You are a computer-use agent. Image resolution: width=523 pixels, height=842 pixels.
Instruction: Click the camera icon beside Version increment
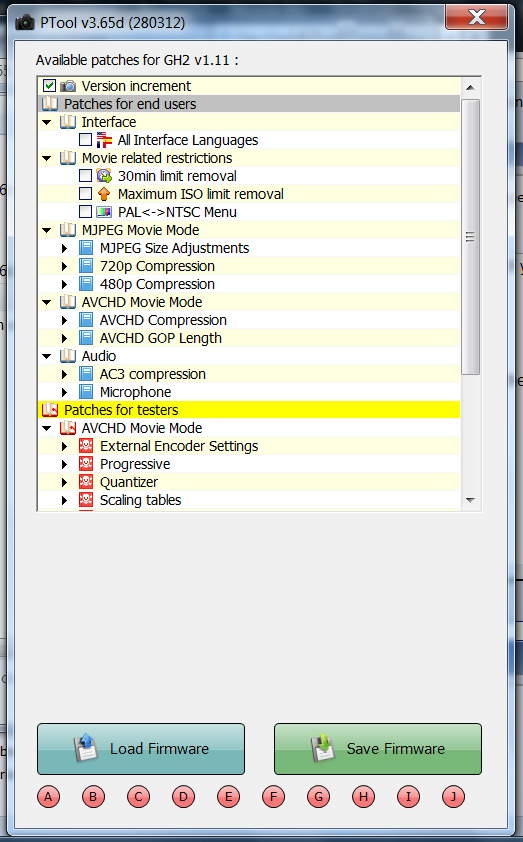coord(68,86)
